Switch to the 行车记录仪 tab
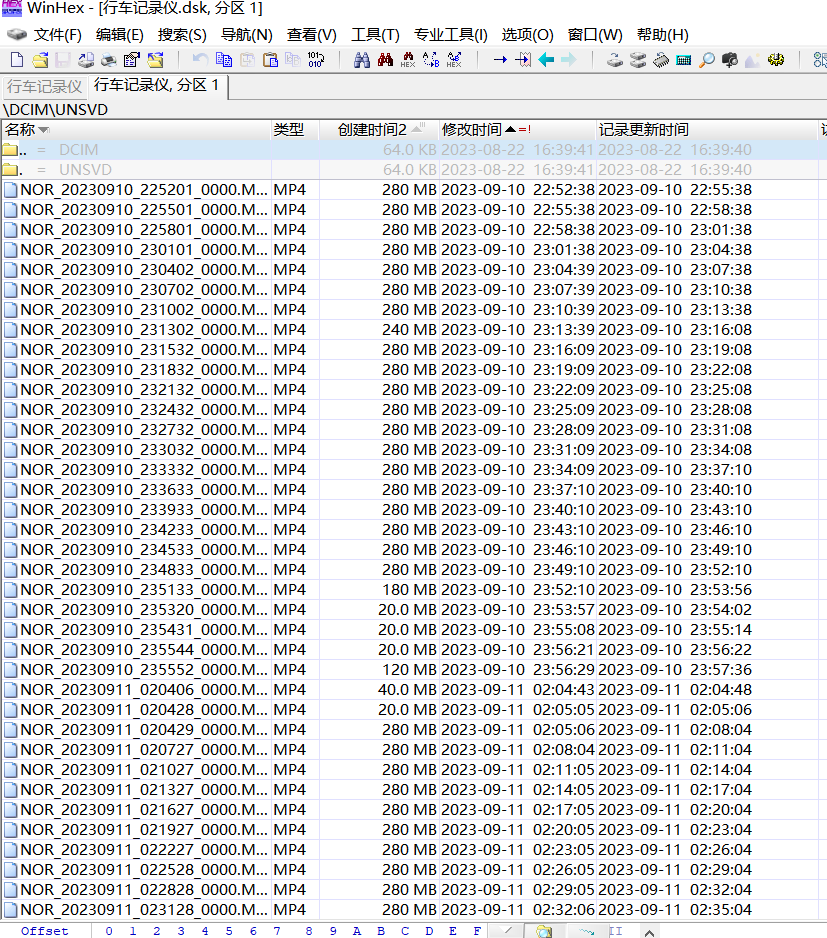 pyautogui.click(x=44, y=87)
